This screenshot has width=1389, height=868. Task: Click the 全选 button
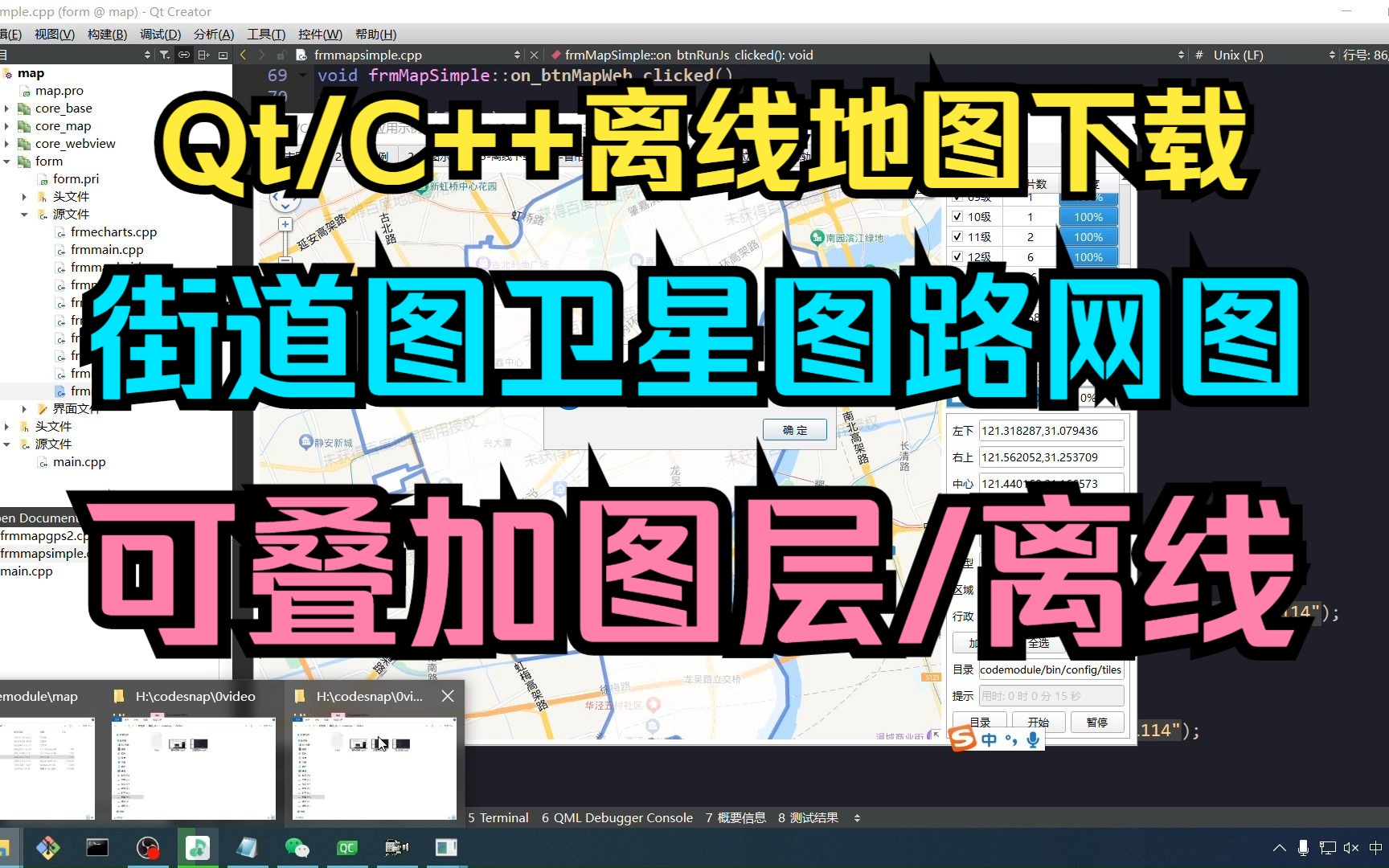(1039, 643)
